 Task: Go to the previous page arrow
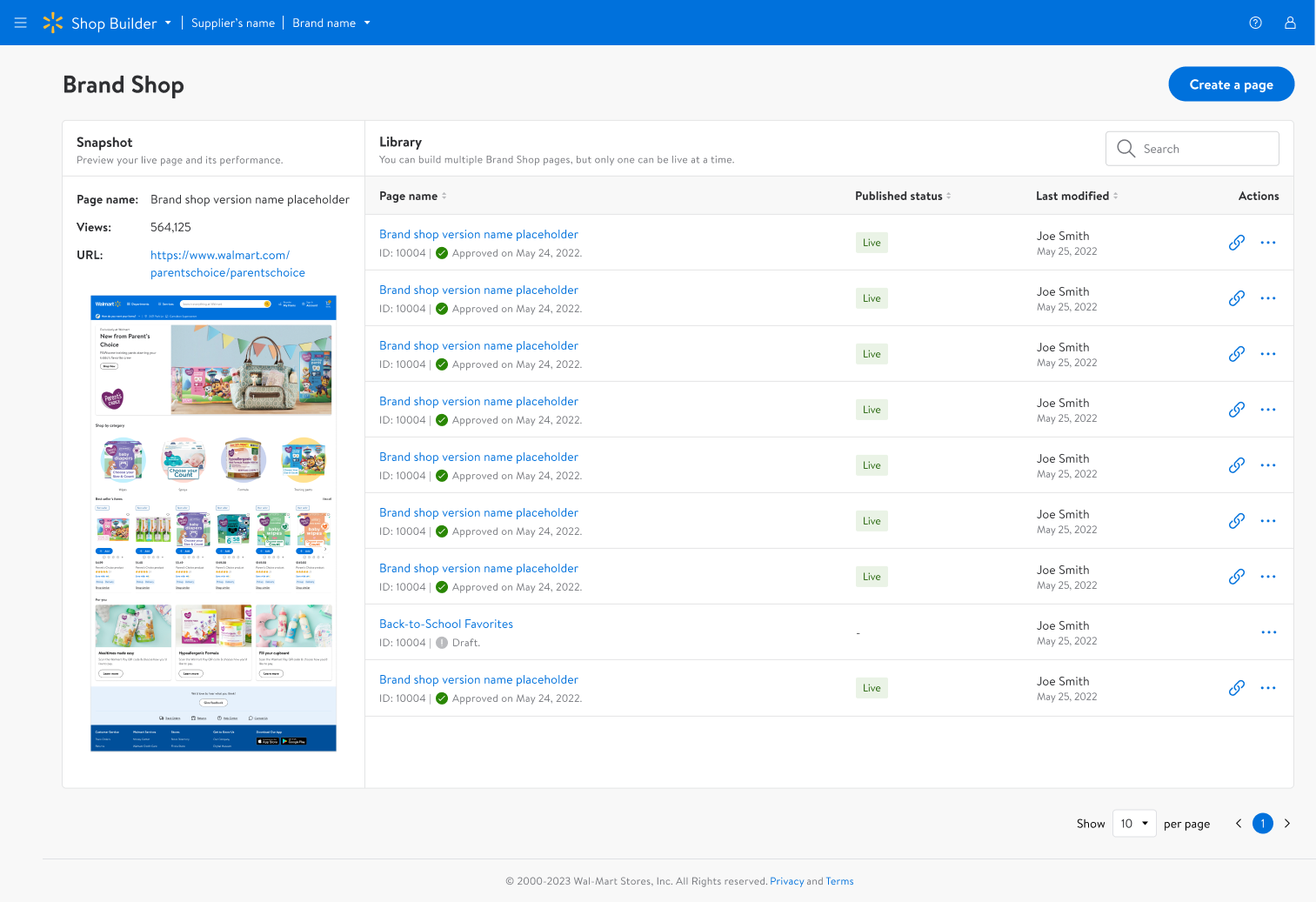pos(1239,824)
